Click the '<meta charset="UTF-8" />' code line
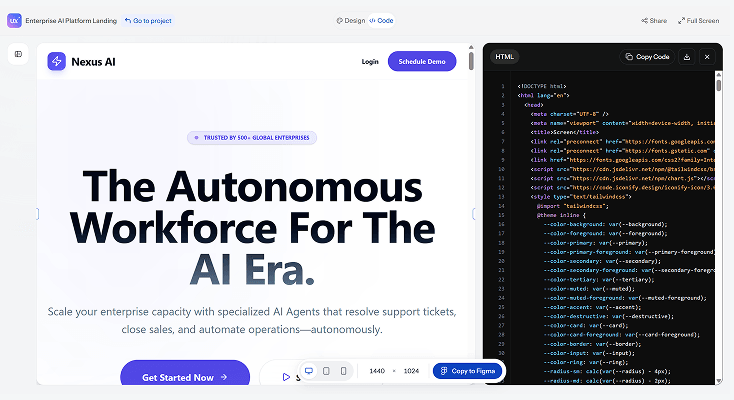The width and height of the screenshot is (734, 400). coord(569,114)
